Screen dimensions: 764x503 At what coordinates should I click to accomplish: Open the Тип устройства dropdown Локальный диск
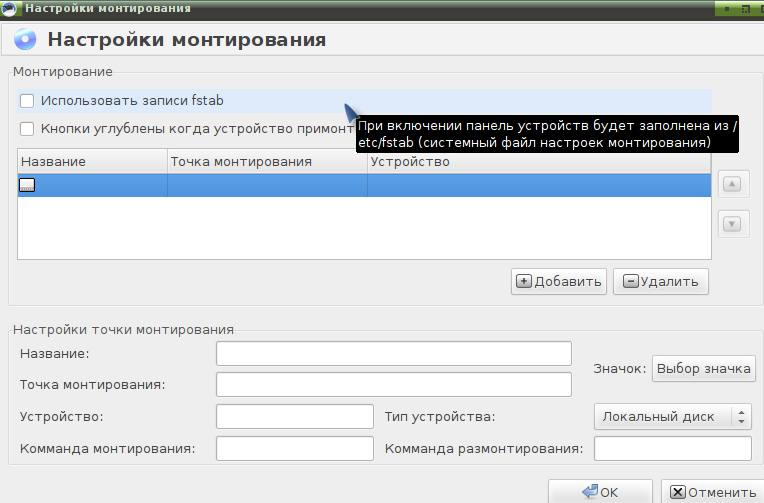point(672,417)
